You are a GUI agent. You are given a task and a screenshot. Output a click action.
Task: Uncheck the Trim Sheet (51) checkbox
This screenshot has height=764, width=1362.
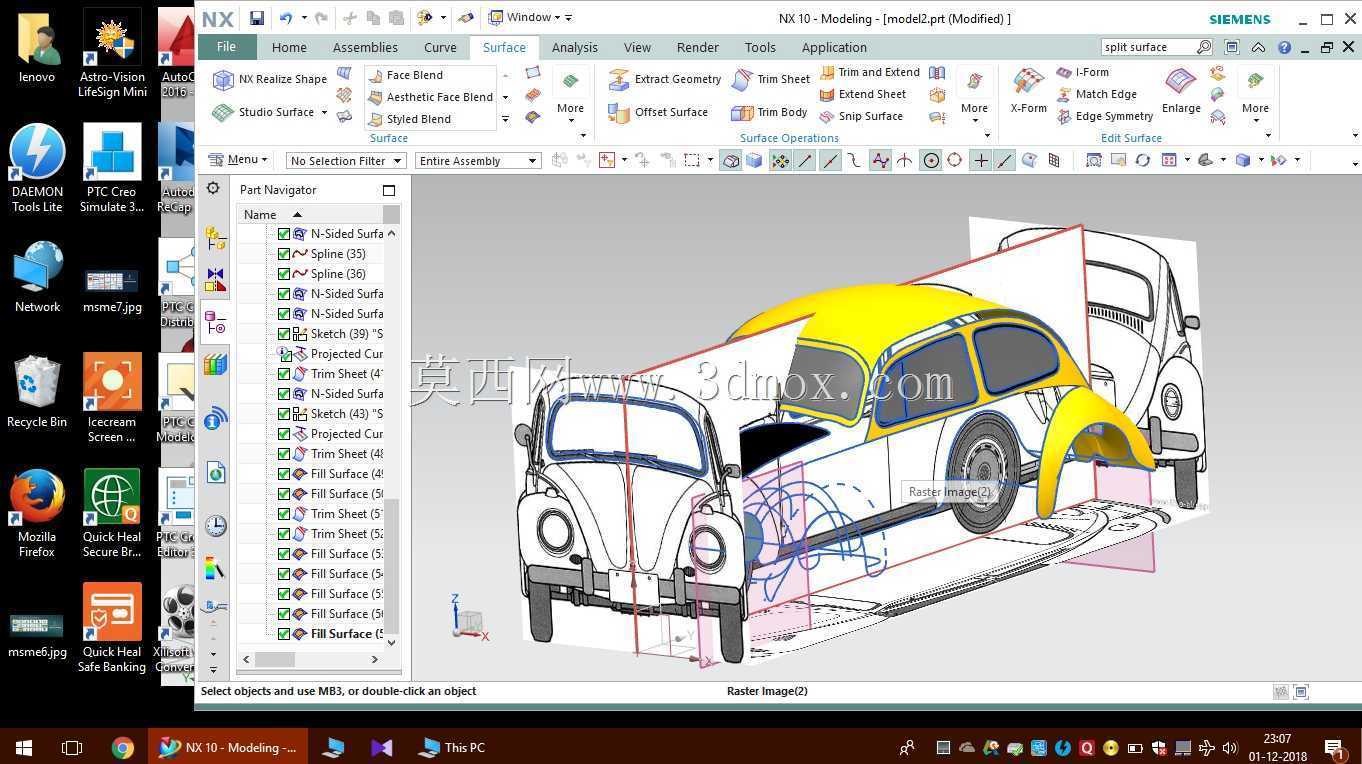click(284, 514)
